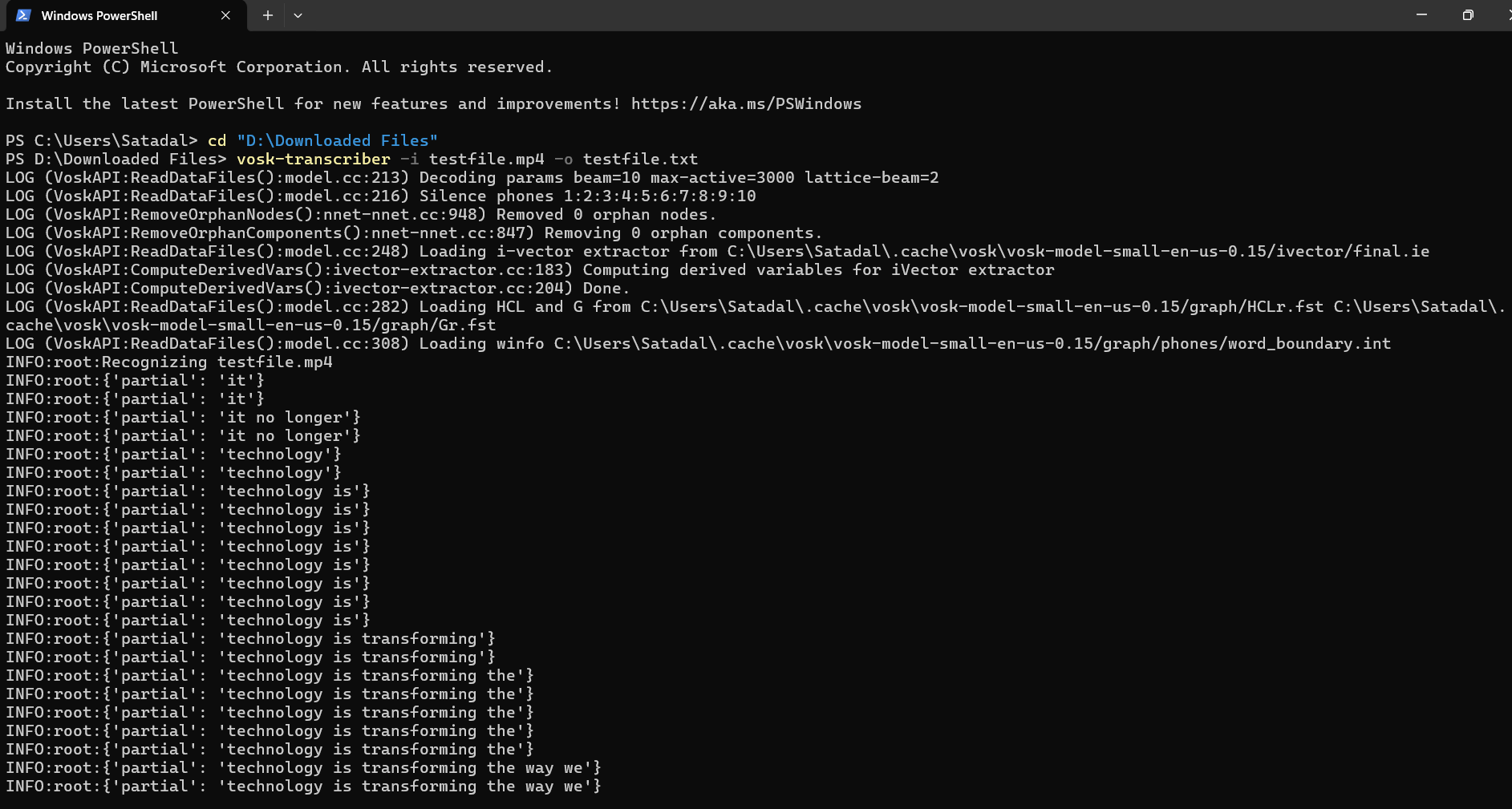
Task: Restore down the terminal window
Action: (x=1468, y=14)
